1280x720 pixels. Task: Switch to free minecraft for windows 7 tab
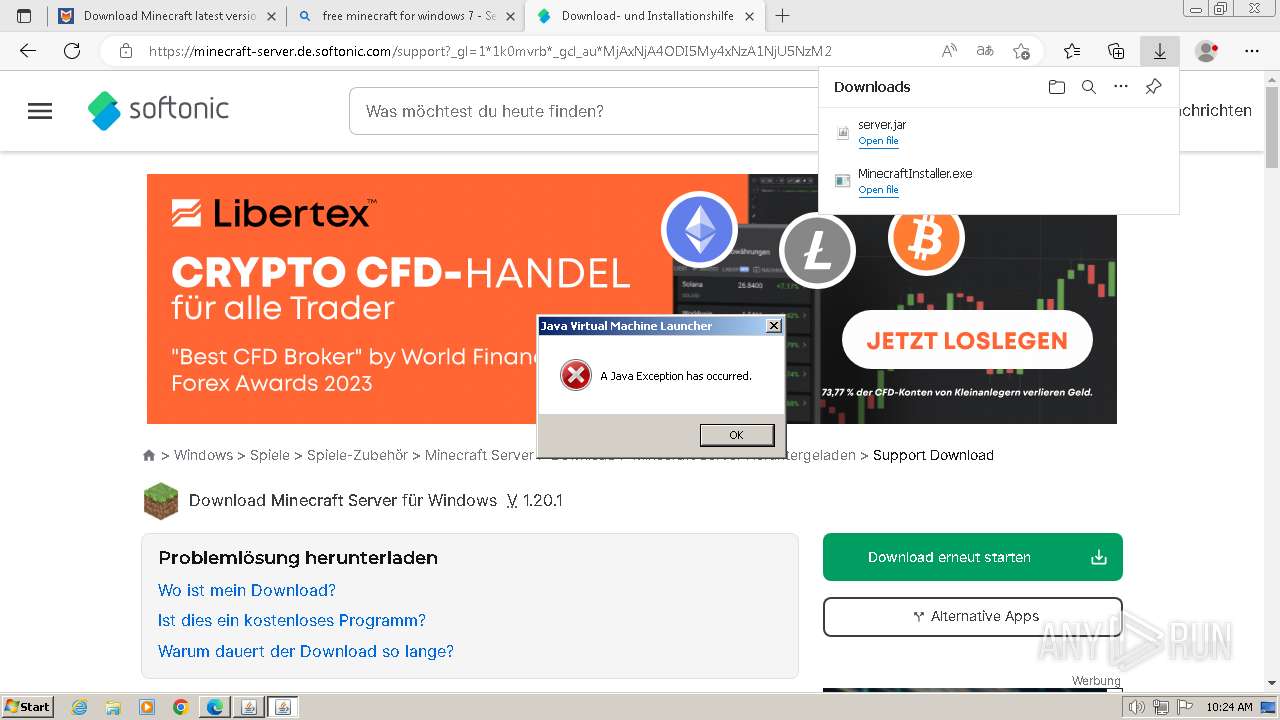pyautogui.click(x=405, y=16)
